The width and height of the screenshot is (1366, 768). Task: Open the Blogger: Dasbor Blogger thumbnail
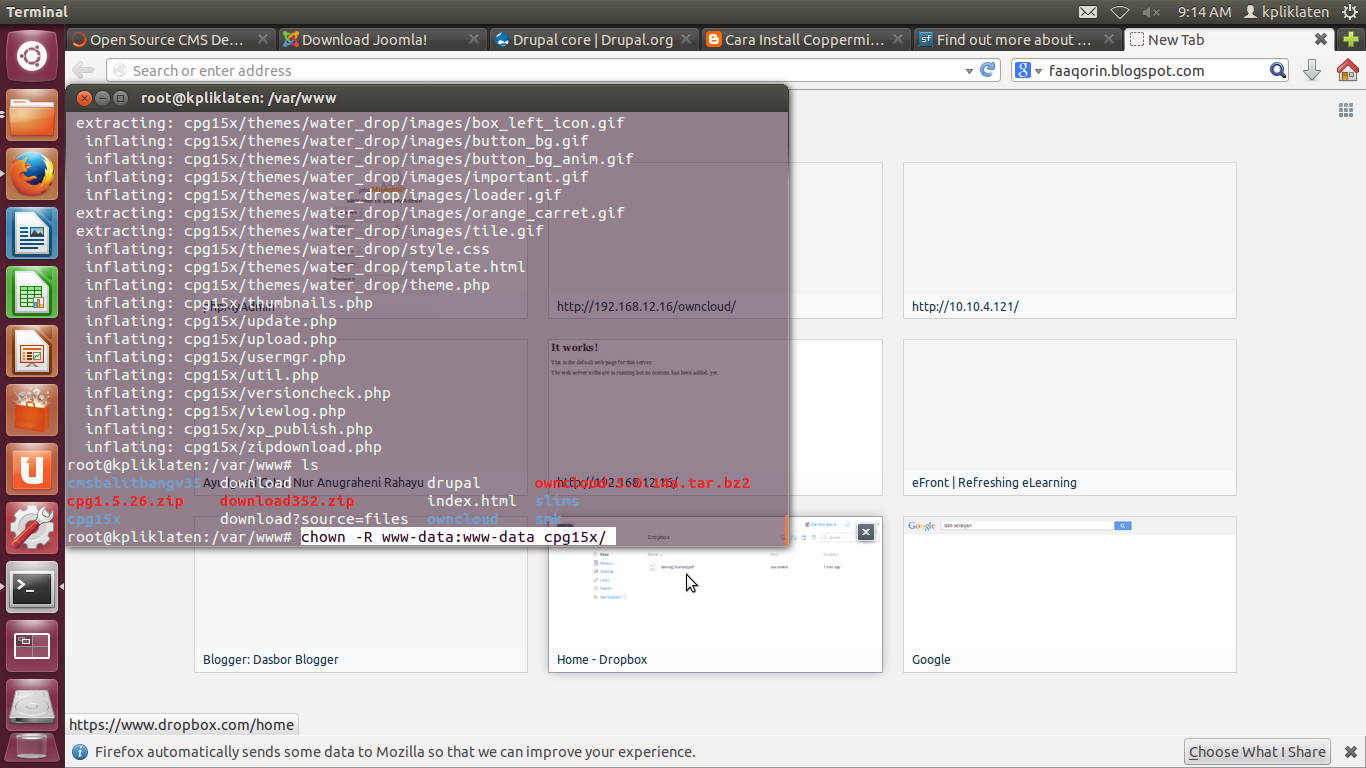pos(361,594)
